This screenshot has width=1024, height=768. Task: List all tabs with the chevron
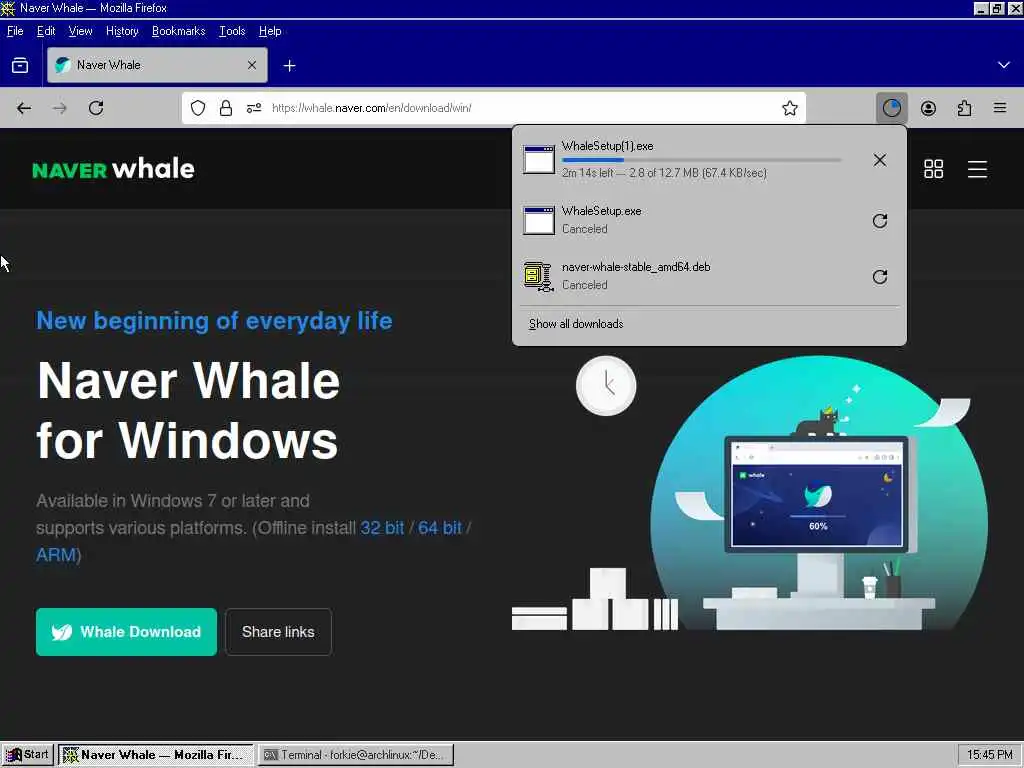pos(1003,65)
